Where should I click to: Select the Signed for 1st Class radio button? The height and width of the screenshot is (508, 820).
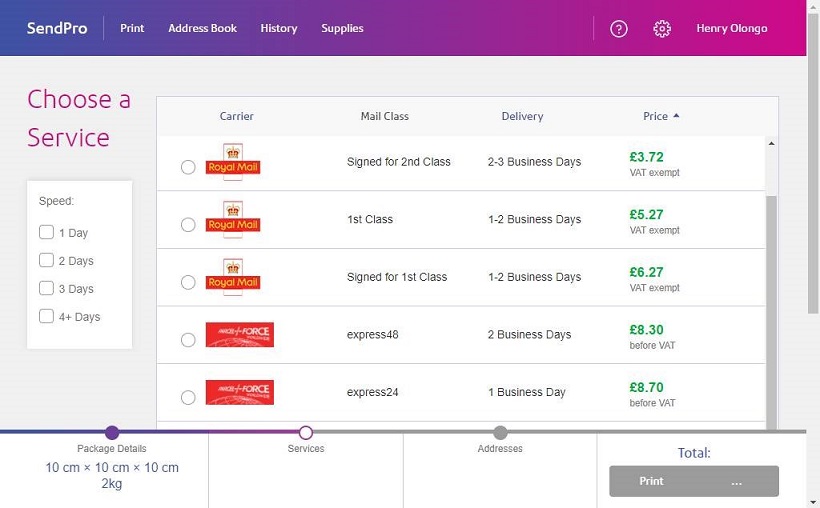(188, 283)
